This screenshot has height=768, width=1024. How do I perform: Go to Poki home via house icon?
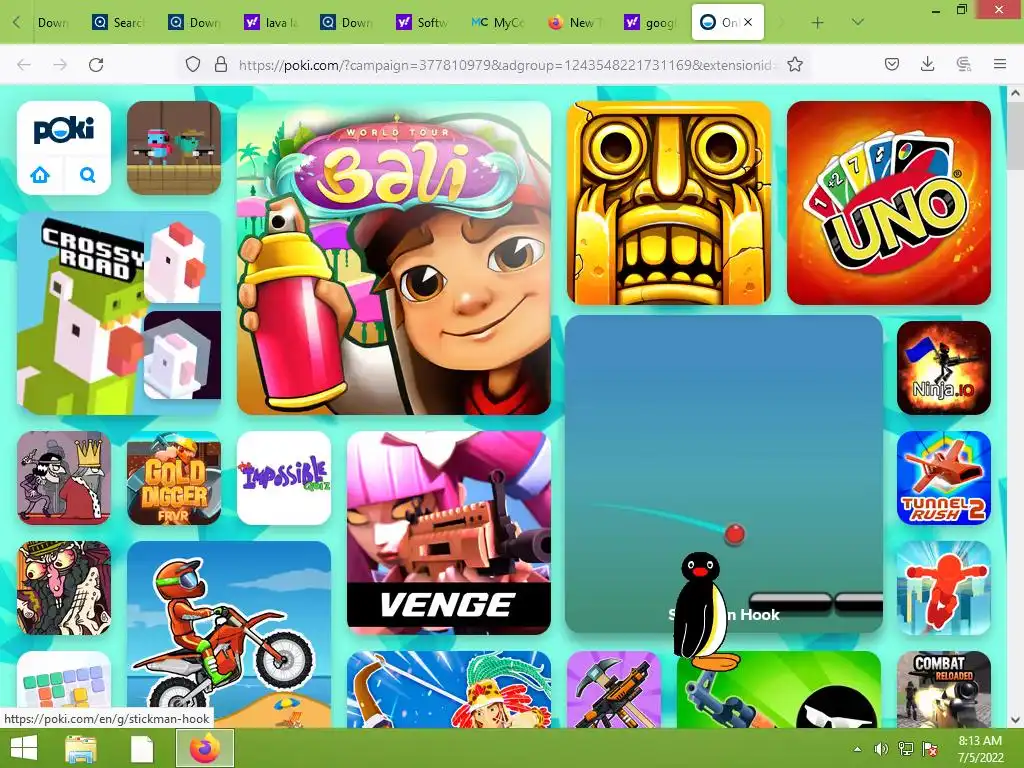click(40, 174)
